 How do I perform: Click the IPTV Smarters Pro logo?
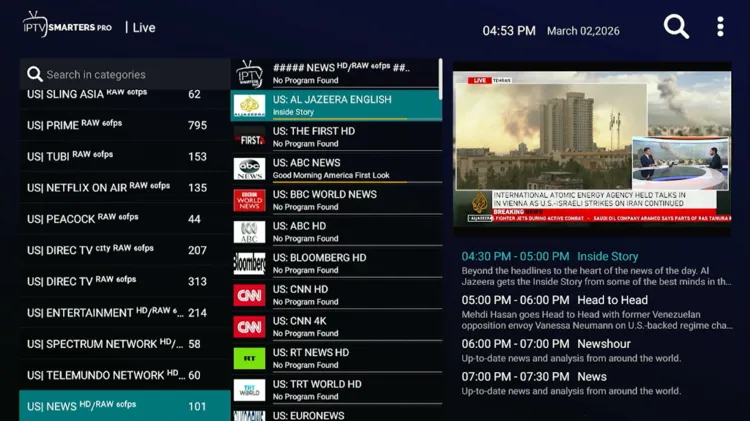[x=67, y=24]
